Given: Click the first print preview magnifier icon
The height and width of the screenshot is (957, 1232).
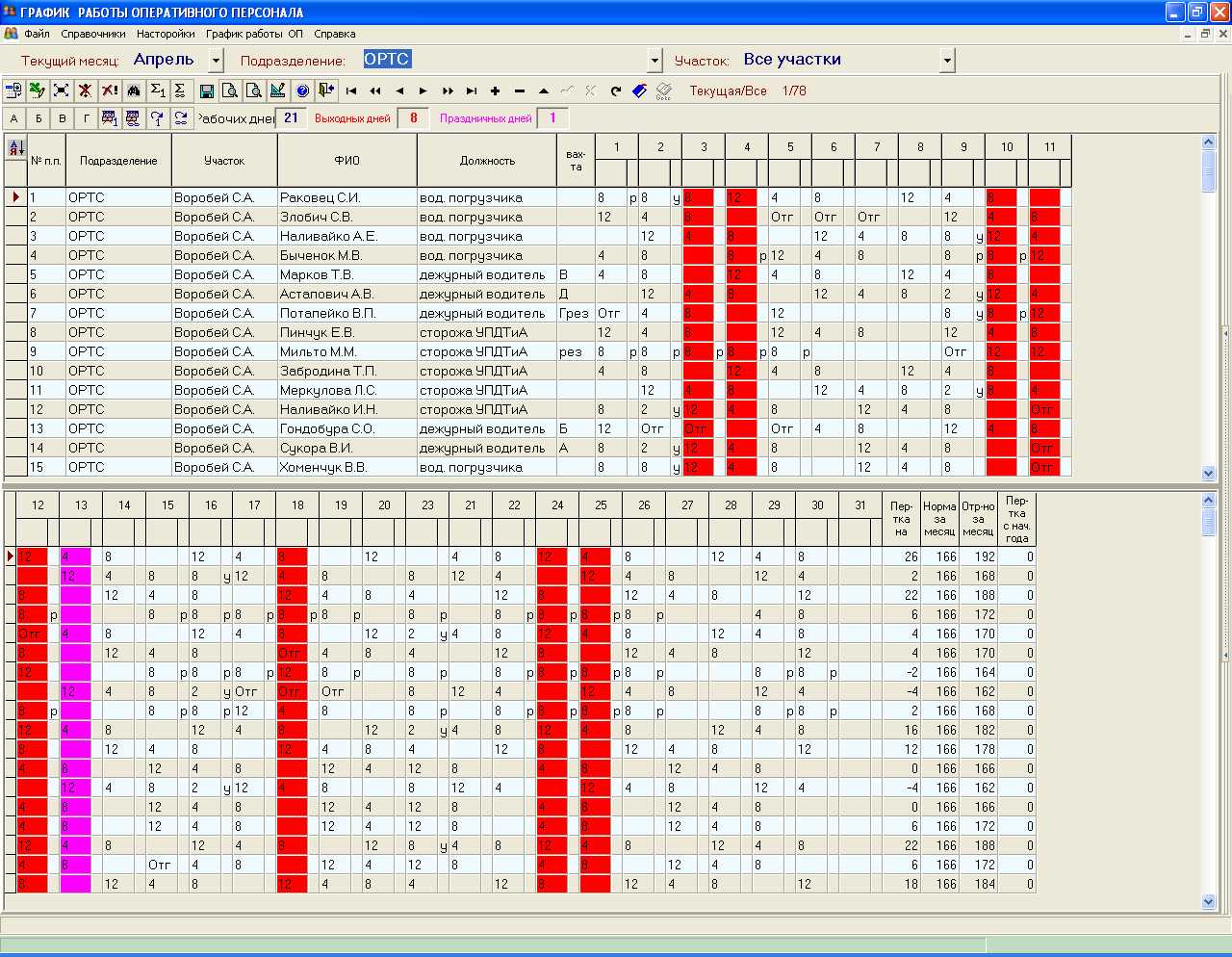Looking at the screenshot, I should point(231,91).
